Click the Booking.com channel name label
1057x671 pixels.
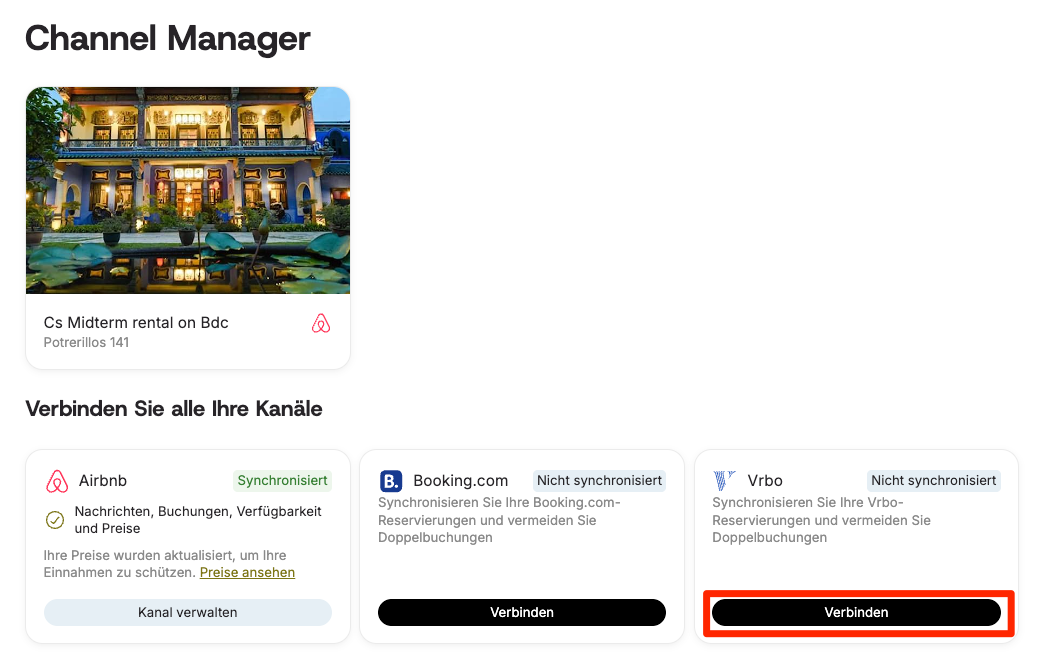pos(460,481)
